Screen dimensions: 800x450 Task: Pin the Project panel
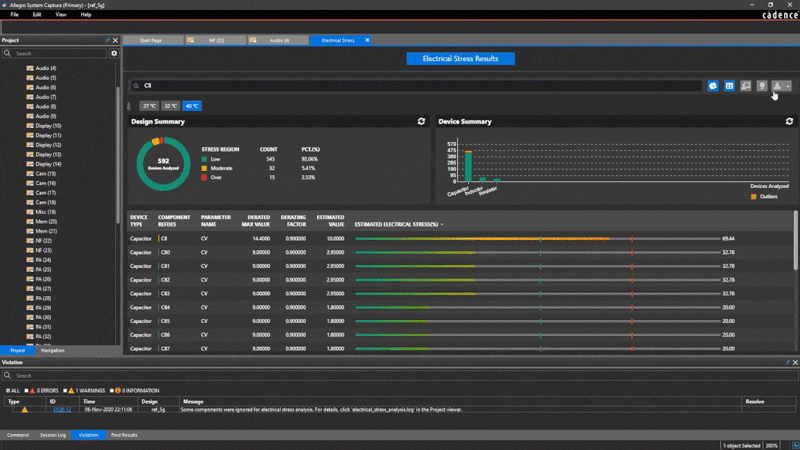coord(107,40)
